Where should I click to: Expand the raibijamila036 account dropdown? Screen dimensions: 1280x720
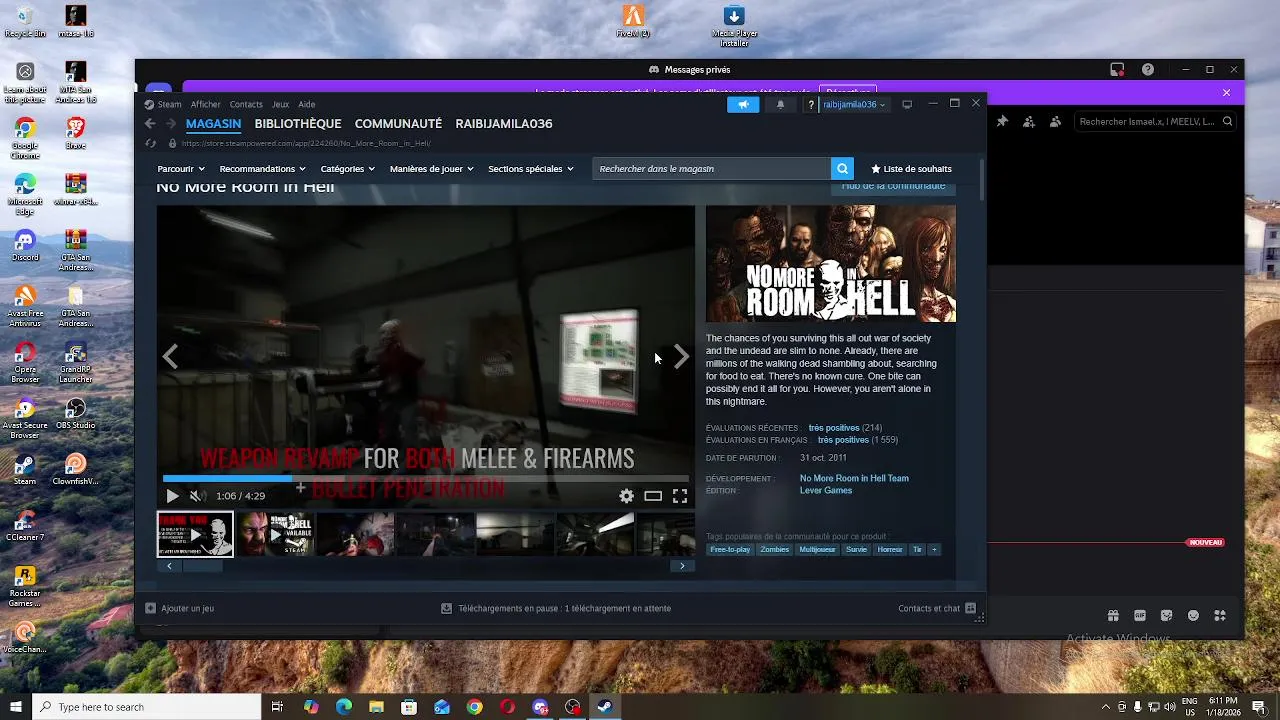point(853,104)
